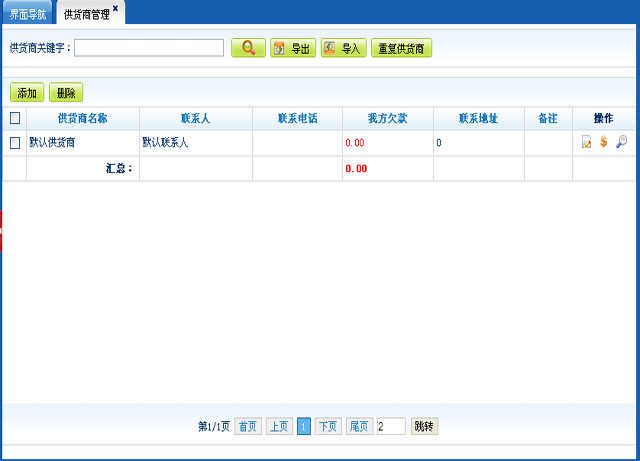The image size is (640, 461).
Task: Click the 导入 import button
Action: [343, 48]
